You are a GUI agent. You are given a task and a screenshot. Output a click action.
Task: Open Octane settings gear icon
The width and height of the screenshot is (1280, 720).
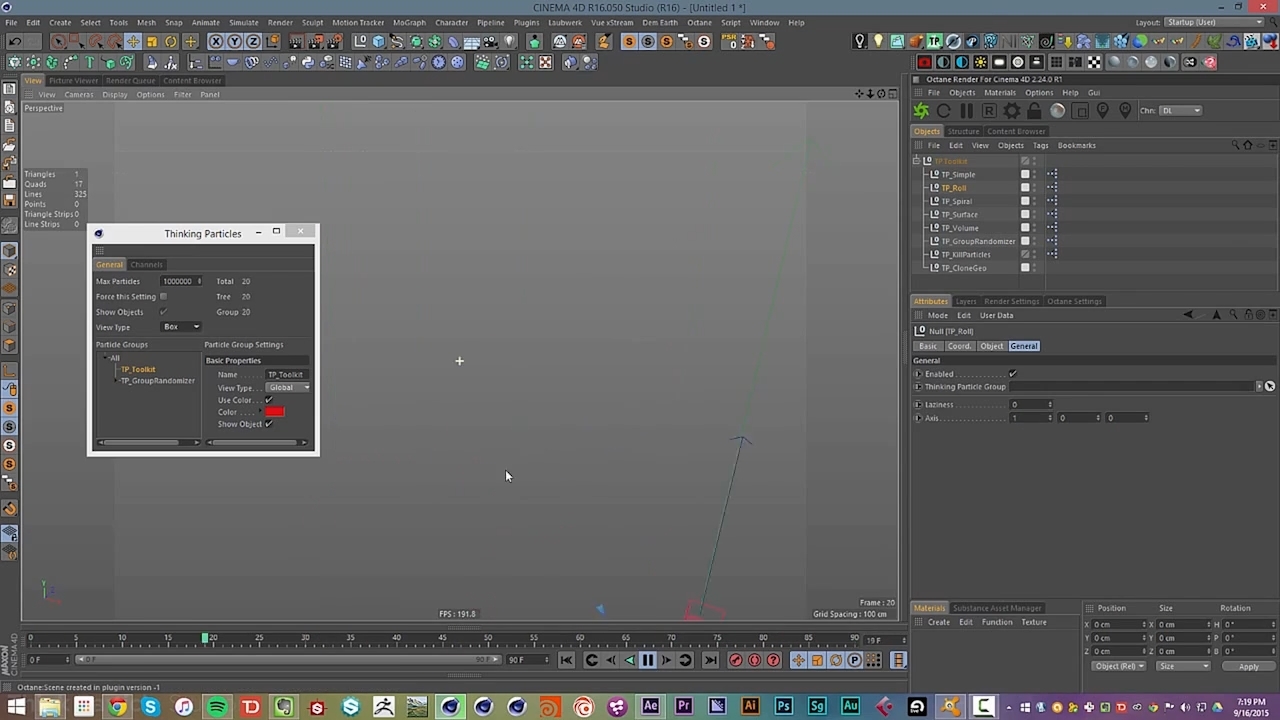1012,111
